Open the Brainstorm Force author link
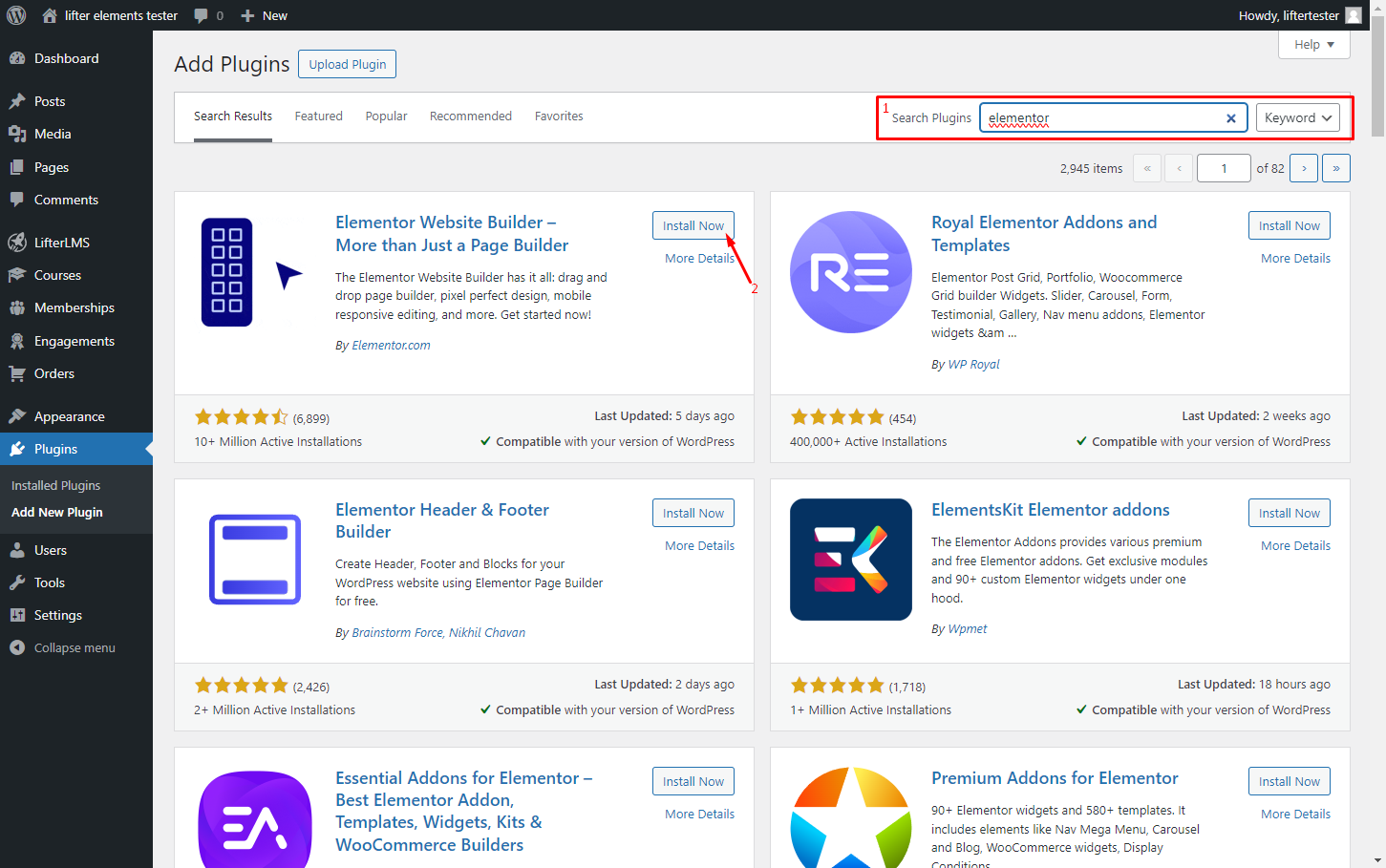 397,633
